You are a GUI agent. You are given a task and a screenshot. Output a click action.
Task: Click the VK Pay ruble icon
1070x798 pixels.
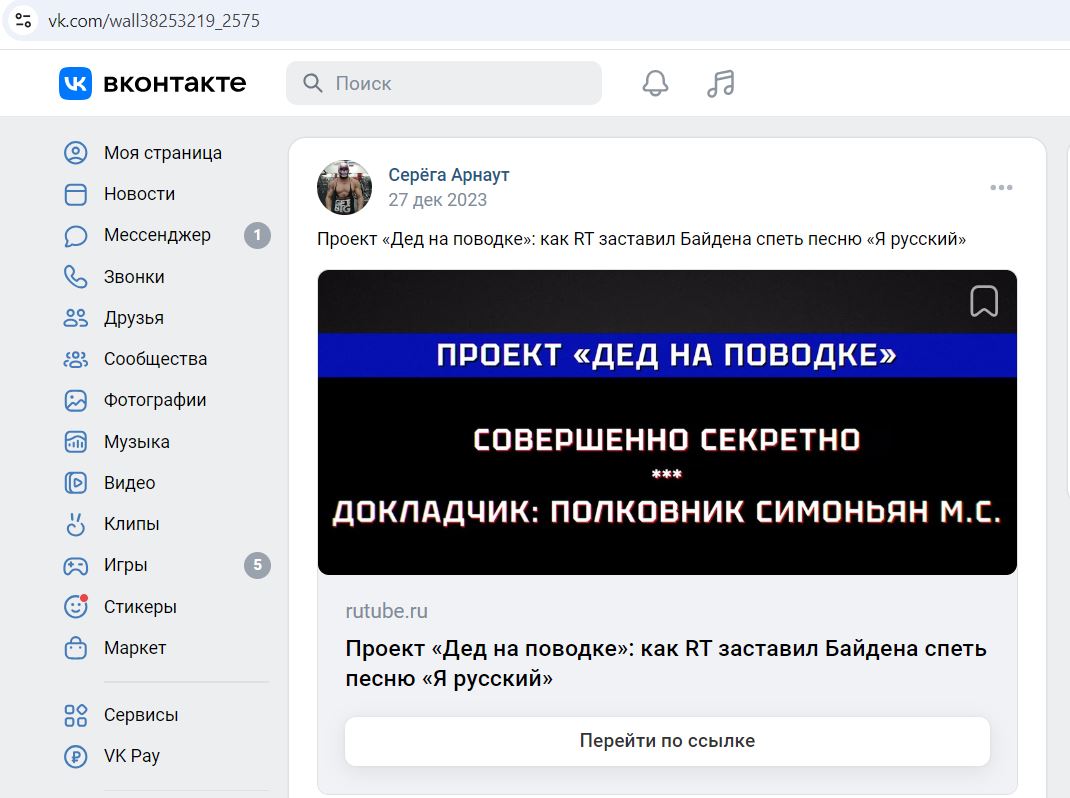pyautogui.click(x=76, y=756)
